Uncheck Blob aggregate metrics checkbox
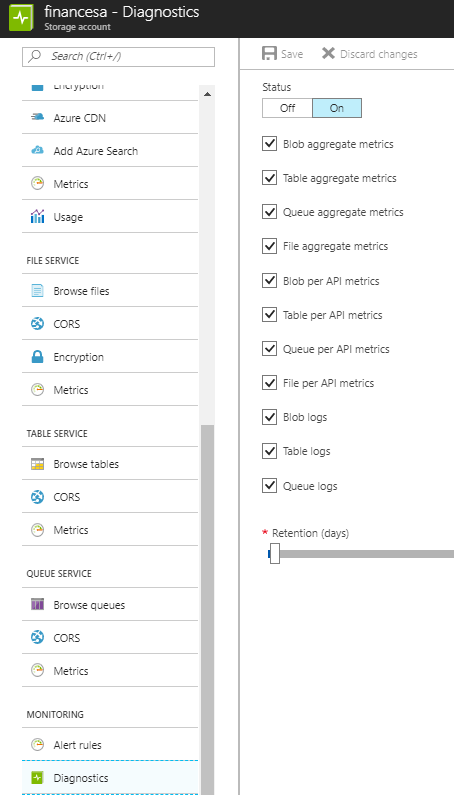This screenshot has height=795, width=454. (269, 144)
